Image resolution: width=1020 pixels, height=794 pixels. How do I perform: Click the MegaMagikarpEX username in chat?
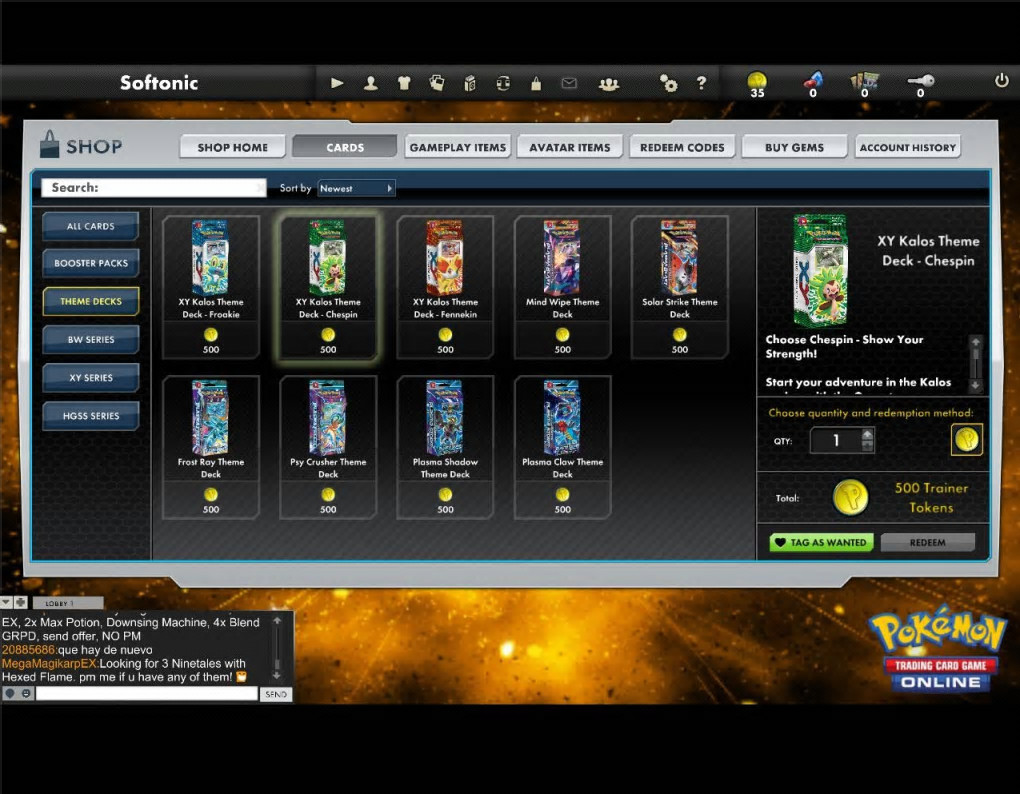(49, 663)
